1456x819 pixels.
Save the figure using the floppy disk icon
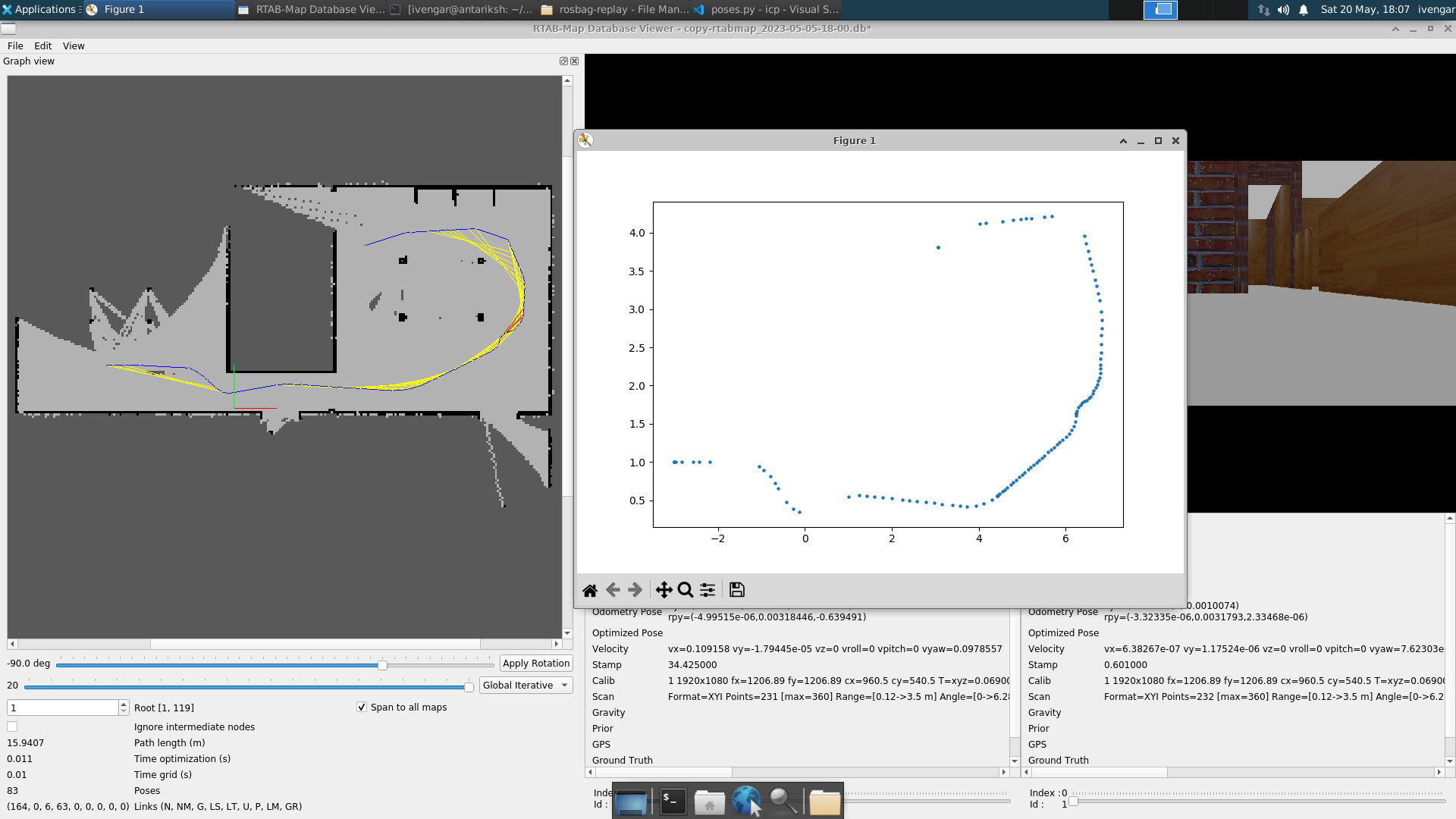coord(736,589)
